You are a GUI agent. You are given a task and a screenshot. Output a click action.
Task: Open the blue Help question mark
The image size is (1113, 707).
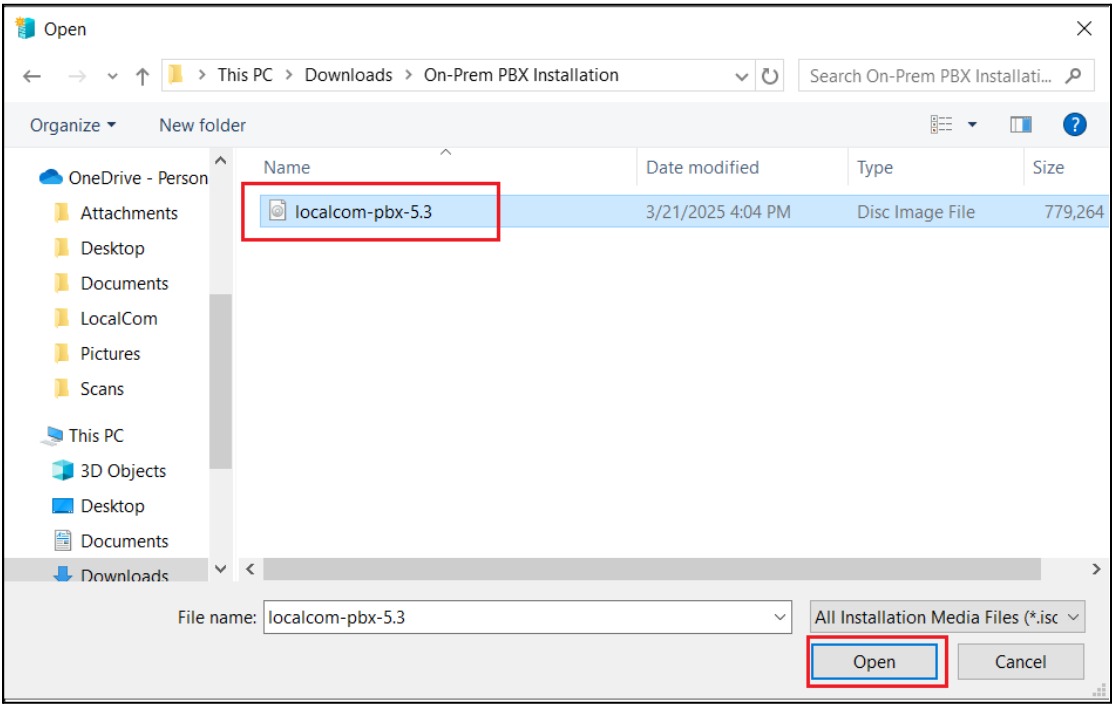[x=1074, y=125]
